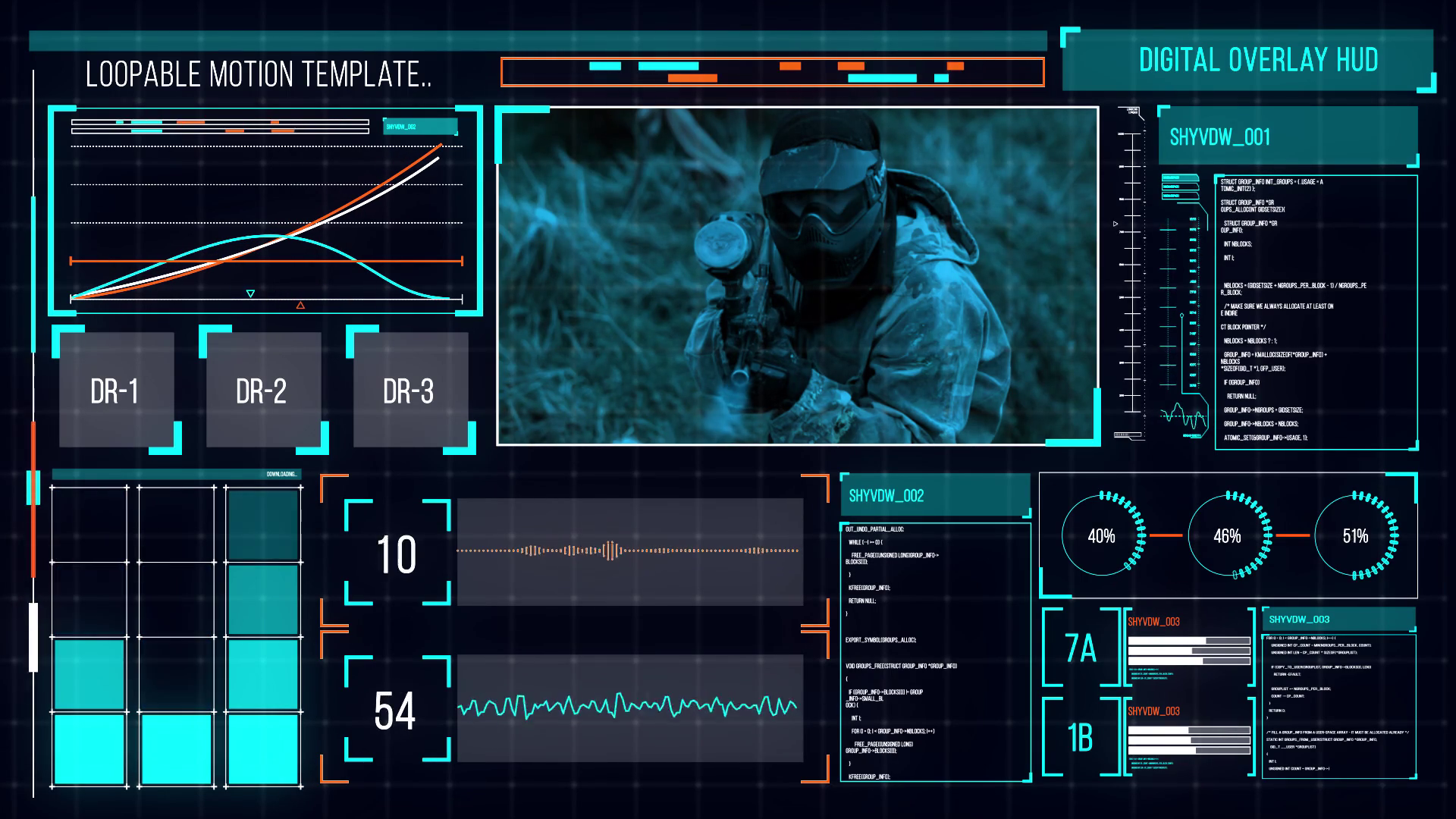Click the orange audio waveform display

click(x=629, y=551)
